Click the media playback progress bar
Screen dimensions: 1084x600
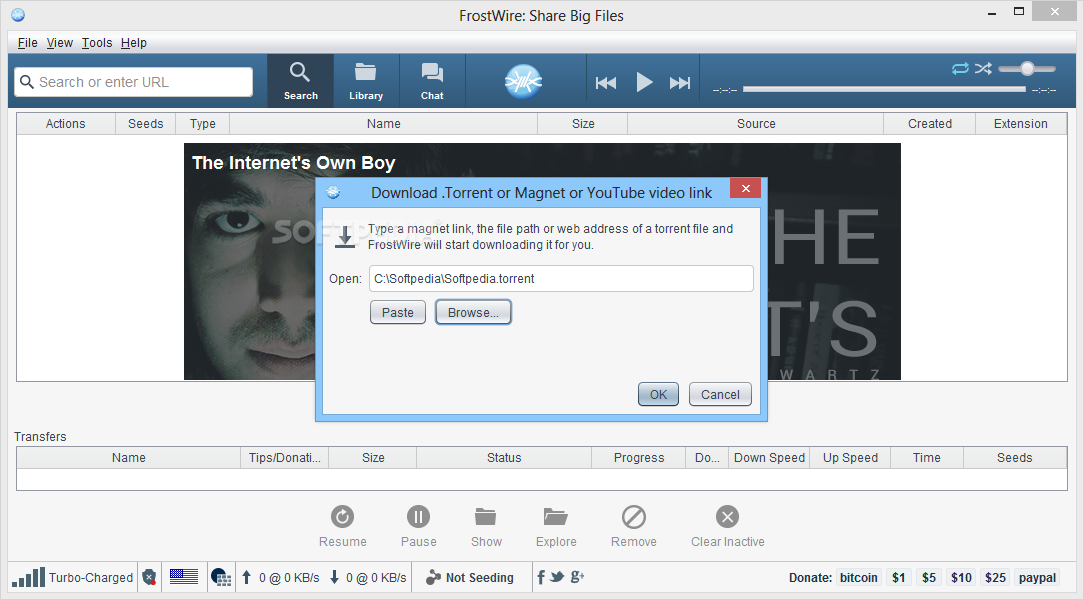pyautogui.click(x=884, y=89)
